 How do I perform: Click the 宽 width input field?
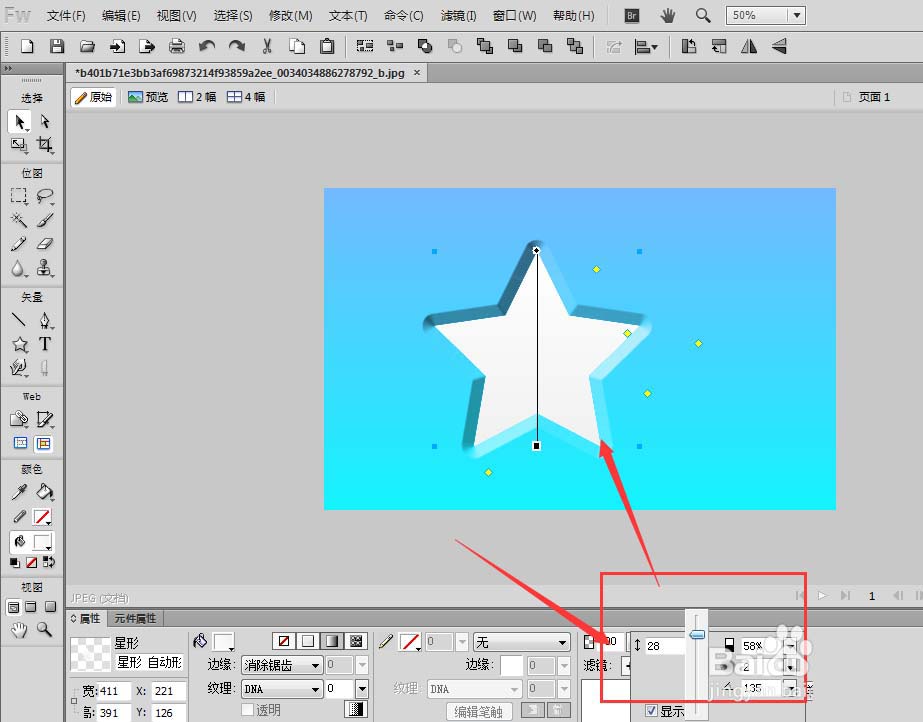coord(113,691)
